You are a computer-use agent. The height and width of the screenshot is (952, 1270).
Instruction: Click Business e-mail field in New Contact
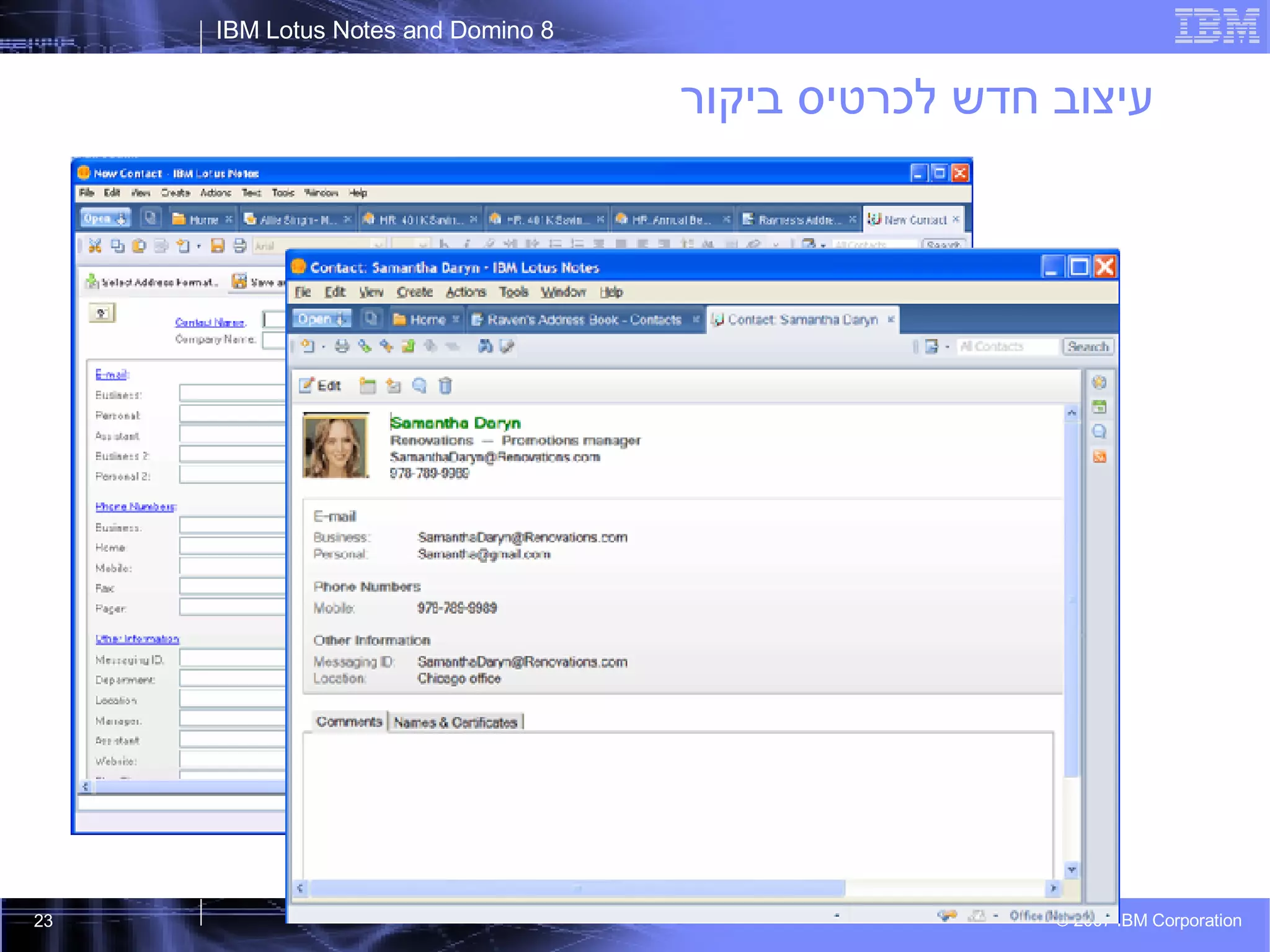[x=233, y=394]
